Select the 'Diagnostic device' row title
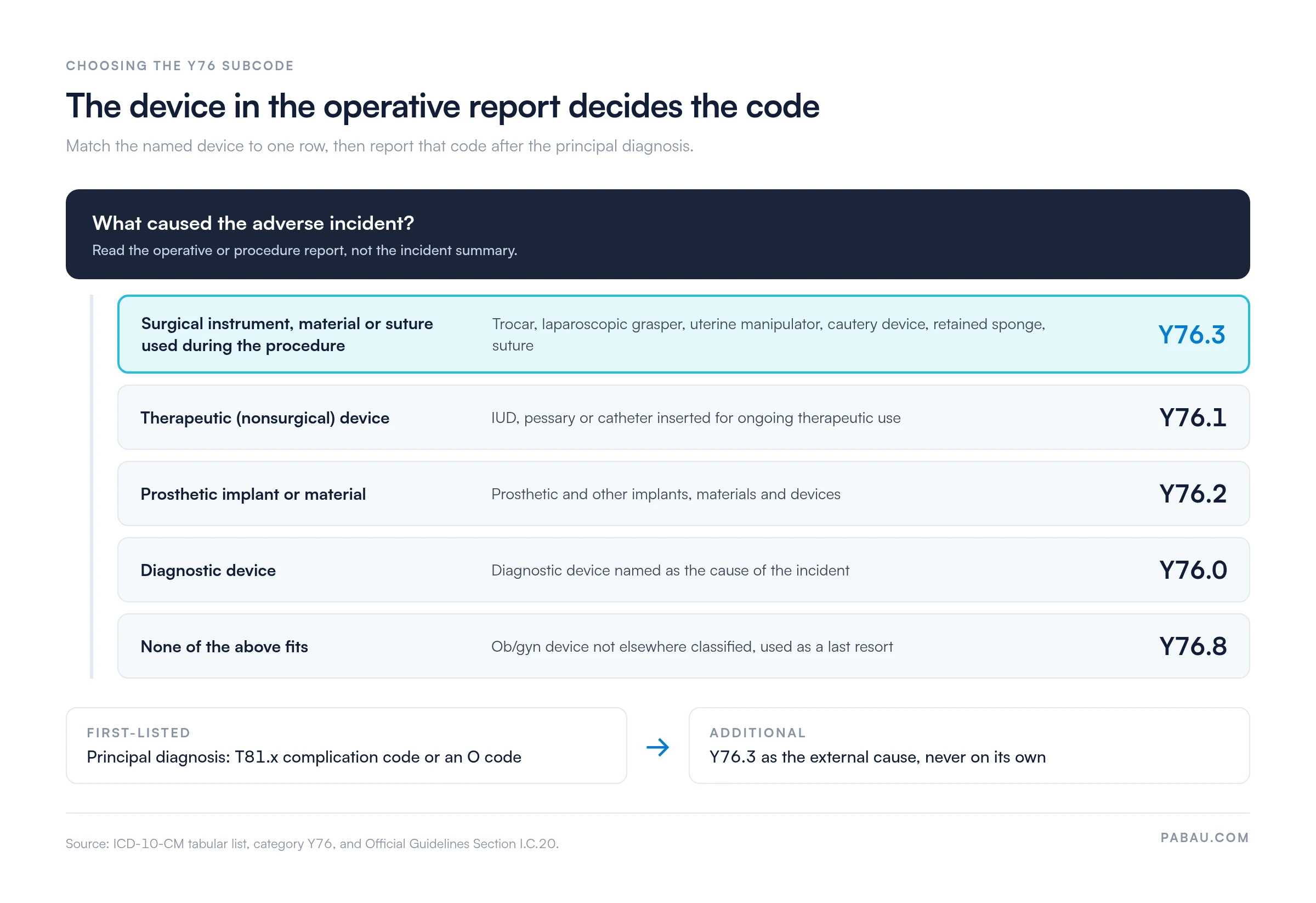The width and height of the screenshot is (1316, 903). click(x=208, y=571)
